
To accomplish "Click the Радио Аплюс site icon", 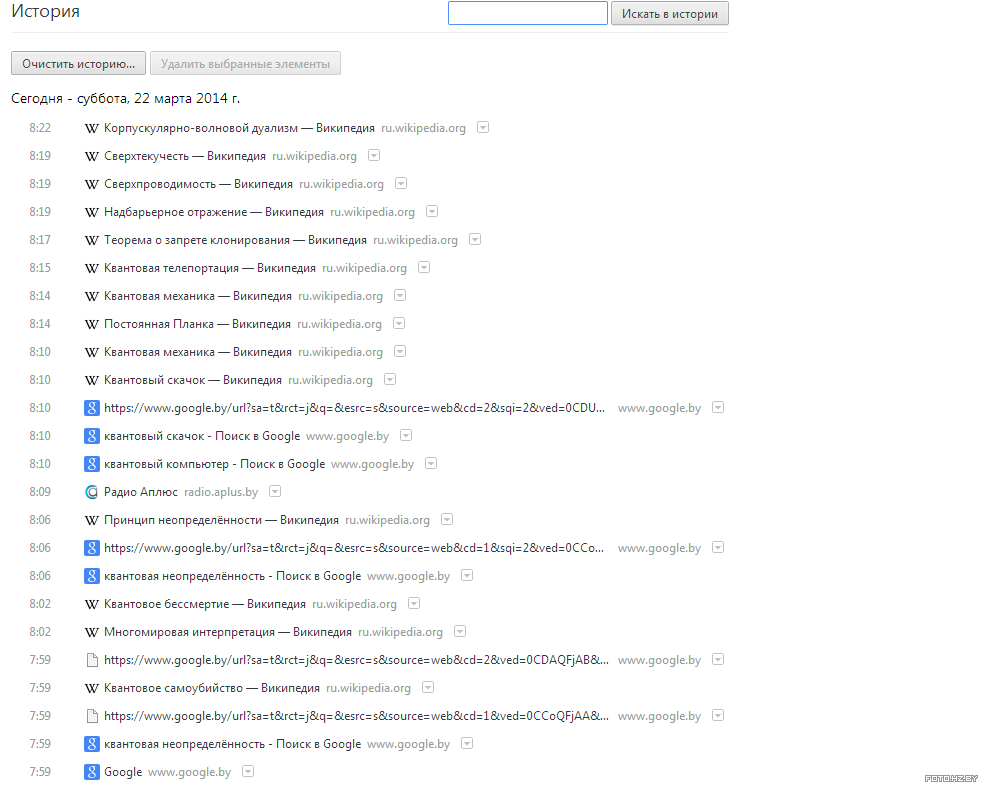I will (x=91, y=492).
